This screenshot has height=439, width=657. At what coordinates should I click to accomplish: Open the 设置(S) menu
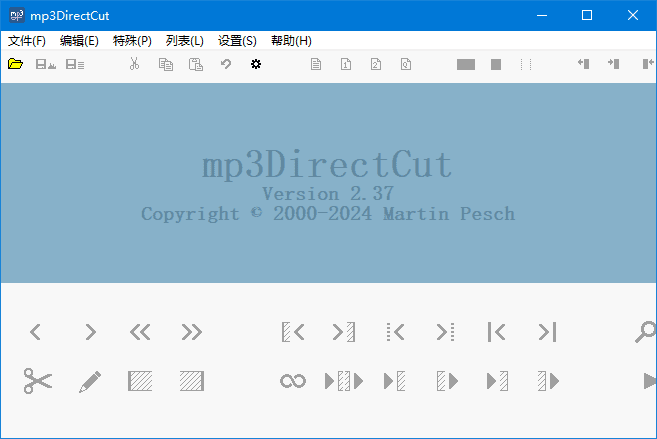(237, 41)
